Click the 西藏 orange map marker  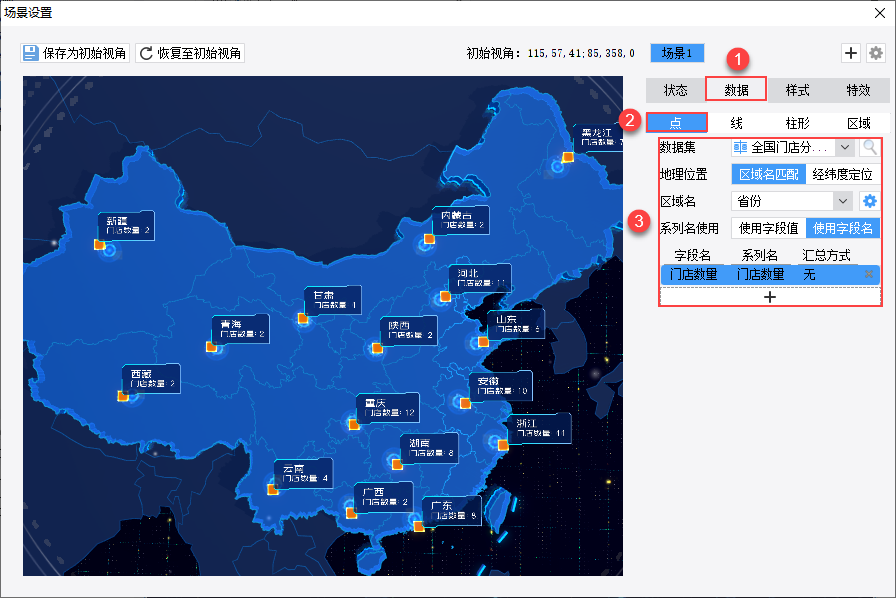(123, 396)
